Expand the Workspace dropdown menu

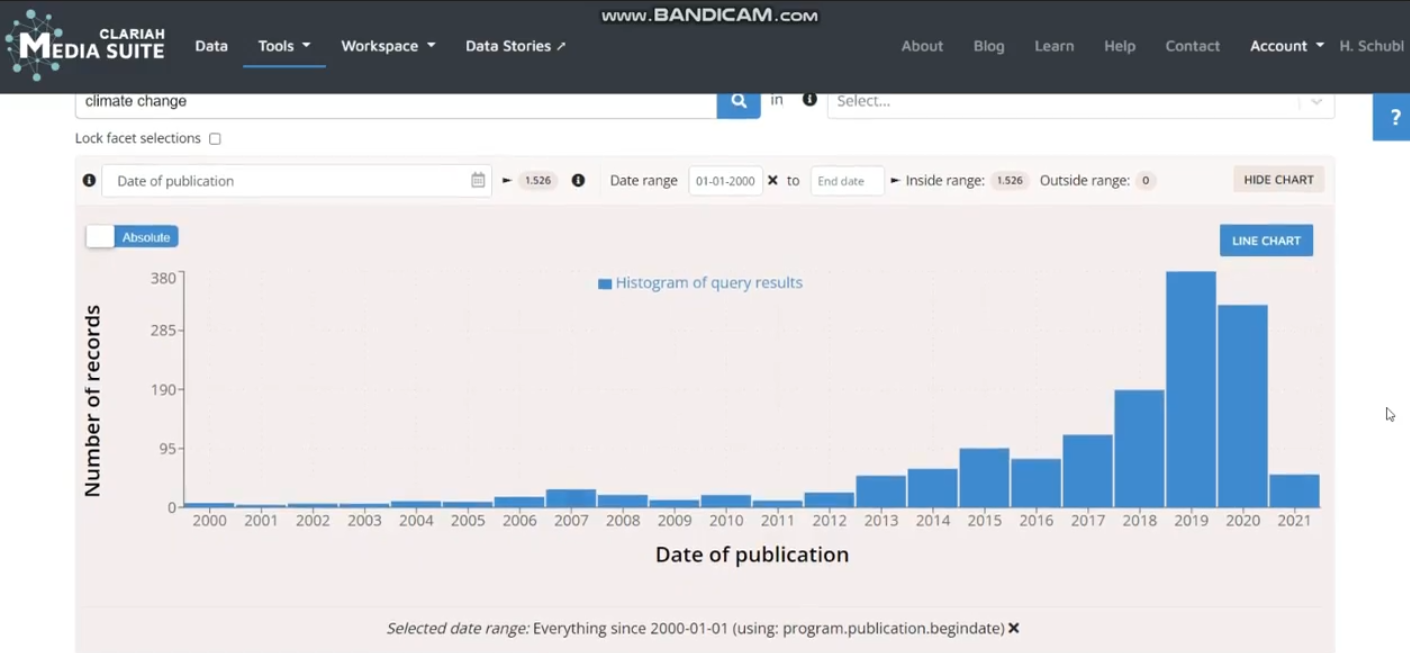(388, 46)
